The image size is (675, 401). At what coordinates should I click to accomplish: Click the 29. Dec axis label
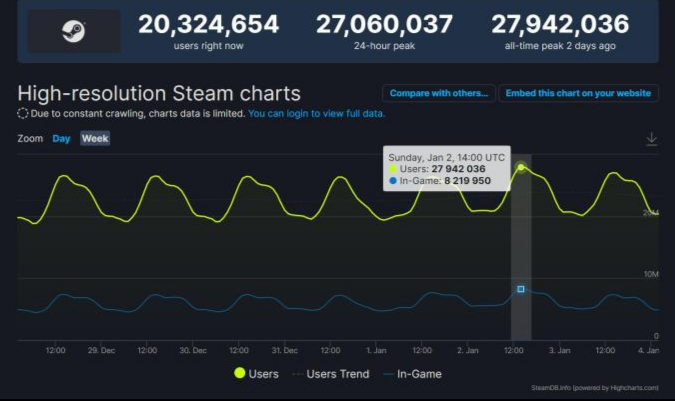[101, 350]
